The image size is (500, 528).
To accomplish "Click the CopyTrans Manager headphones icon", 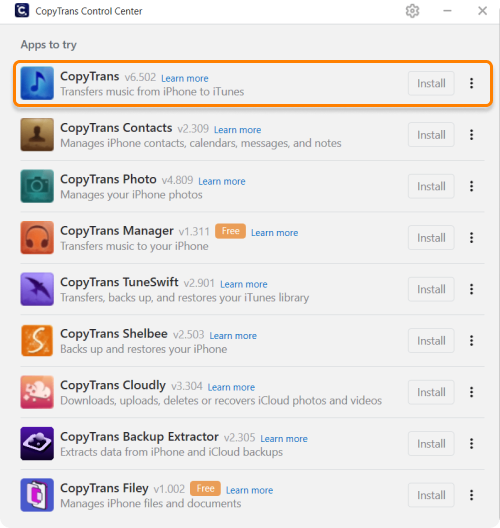I will tap(37, 238).
